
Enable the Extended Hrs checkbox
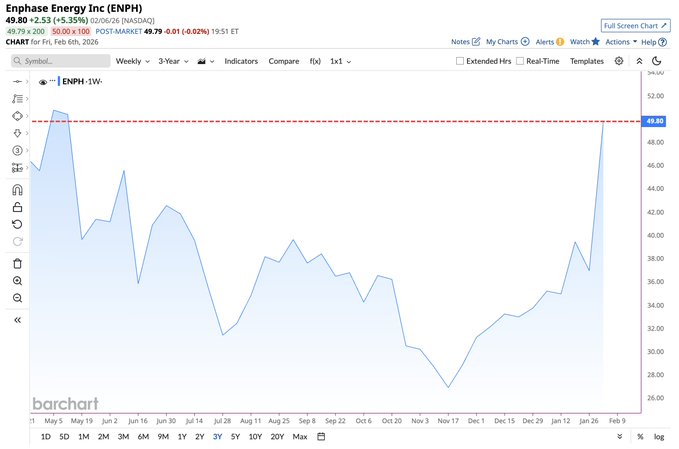click(x=460, y=61)
